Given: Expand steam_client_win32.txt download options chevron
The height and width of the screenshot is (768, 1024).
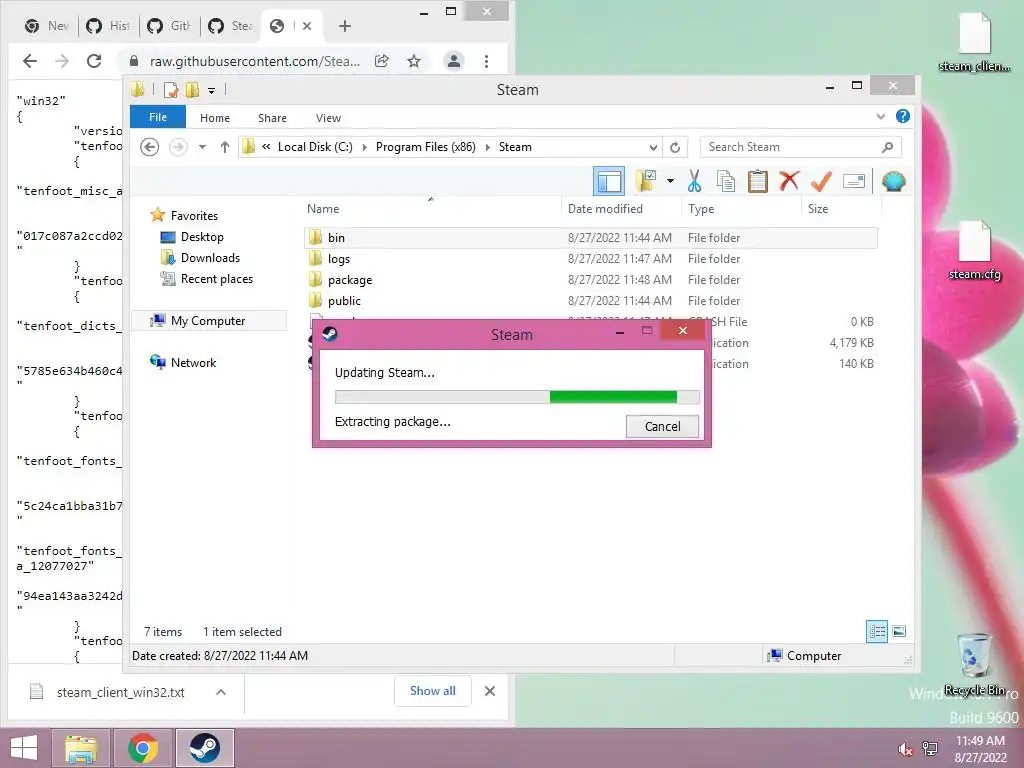Looking at the screenshot, I should tap(221, 692).
